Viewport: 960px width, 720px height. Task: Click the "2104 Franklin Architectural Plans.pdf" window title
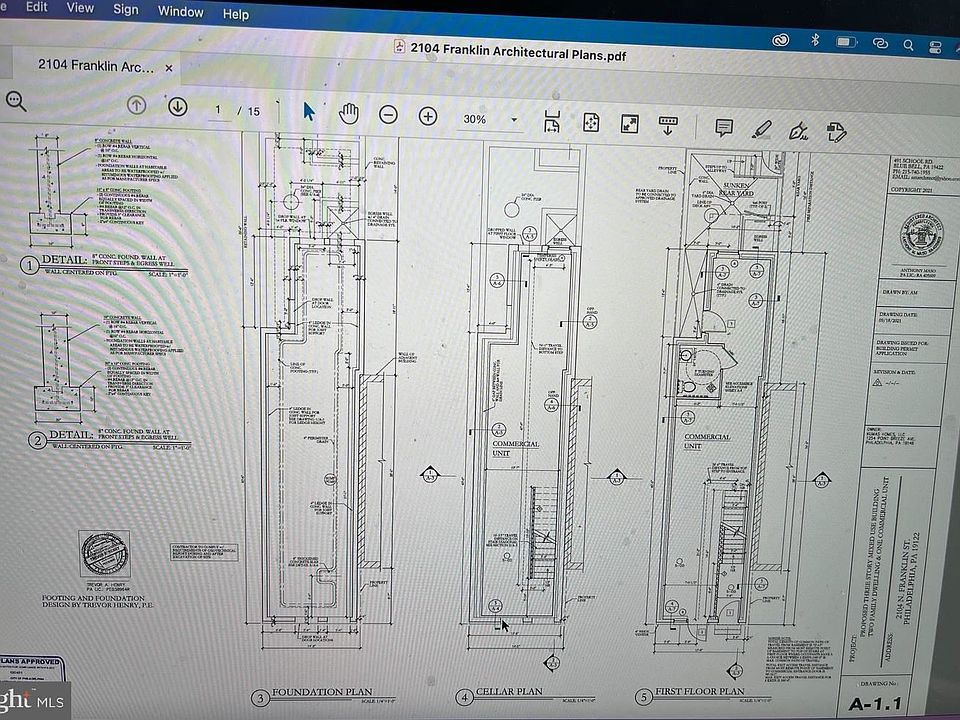[x=518, y=51]
